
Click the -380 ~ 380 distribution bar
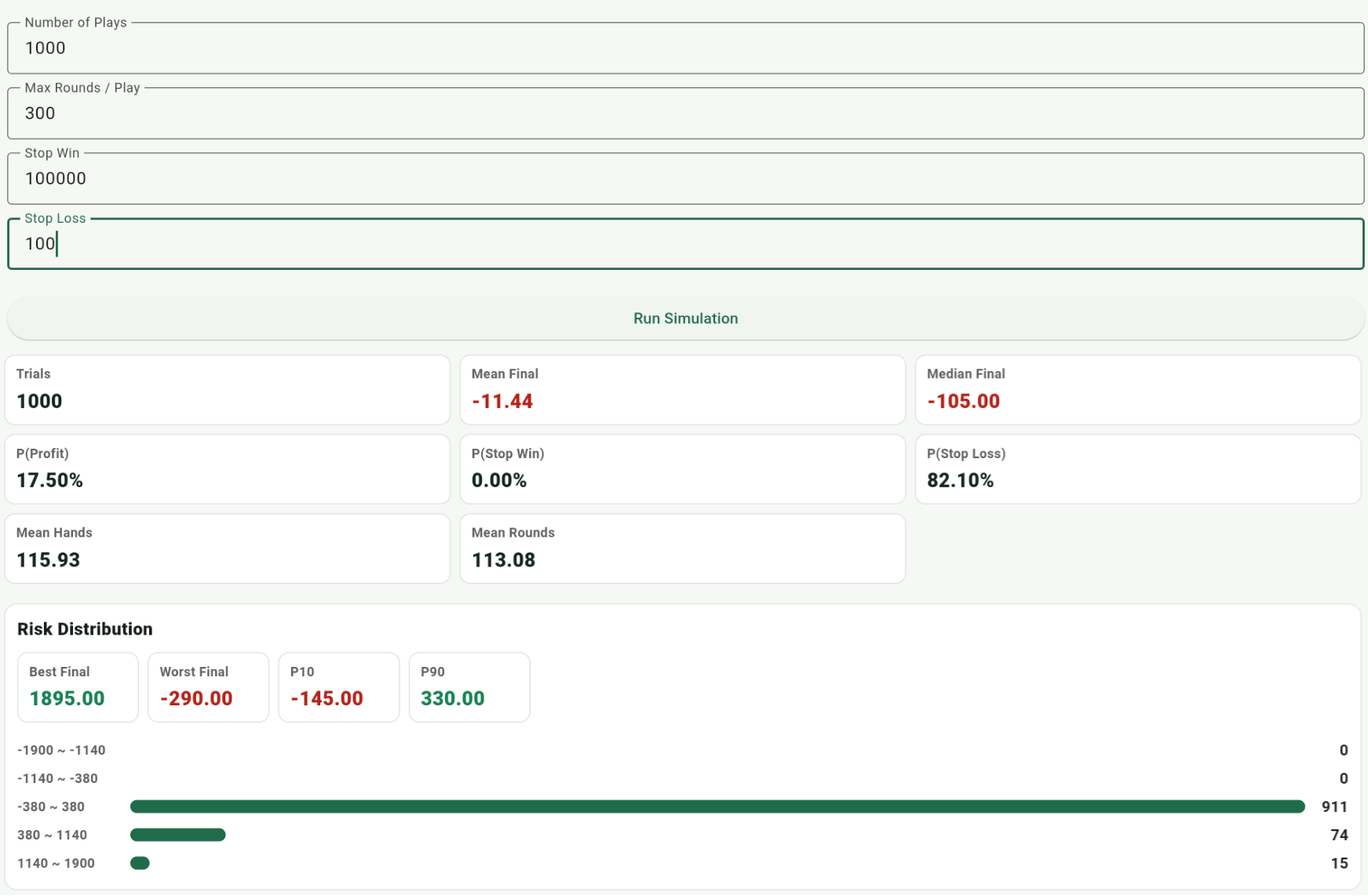click(x=717, y=807)
